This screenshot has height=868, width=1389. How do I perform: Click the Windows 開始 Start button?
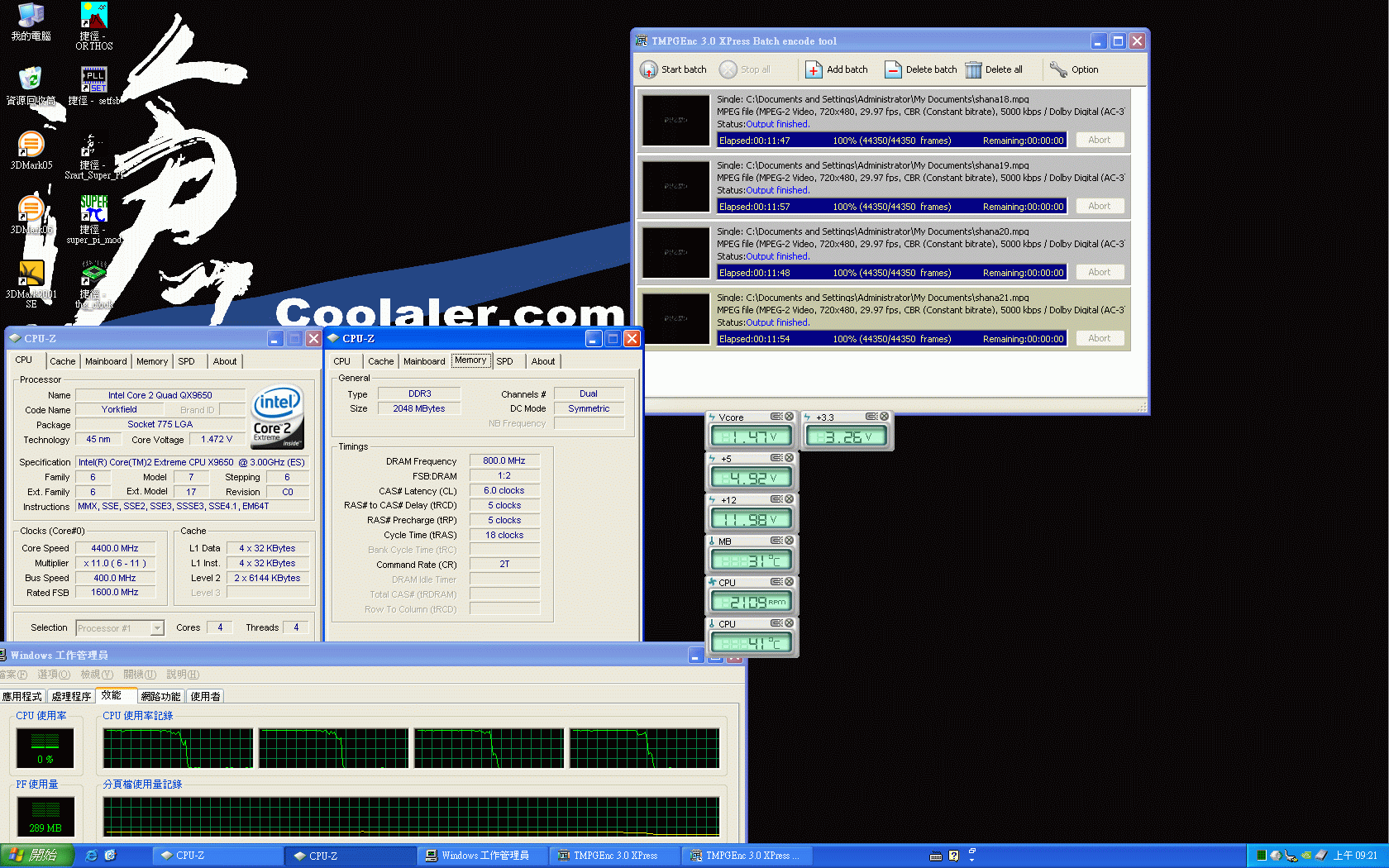coord(37,856)
